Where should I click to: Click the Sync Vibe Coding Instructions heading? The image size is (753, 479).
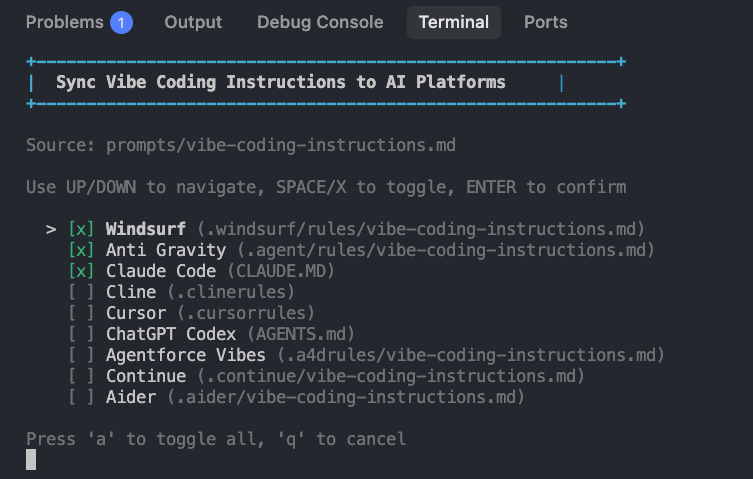click(281, 82)
